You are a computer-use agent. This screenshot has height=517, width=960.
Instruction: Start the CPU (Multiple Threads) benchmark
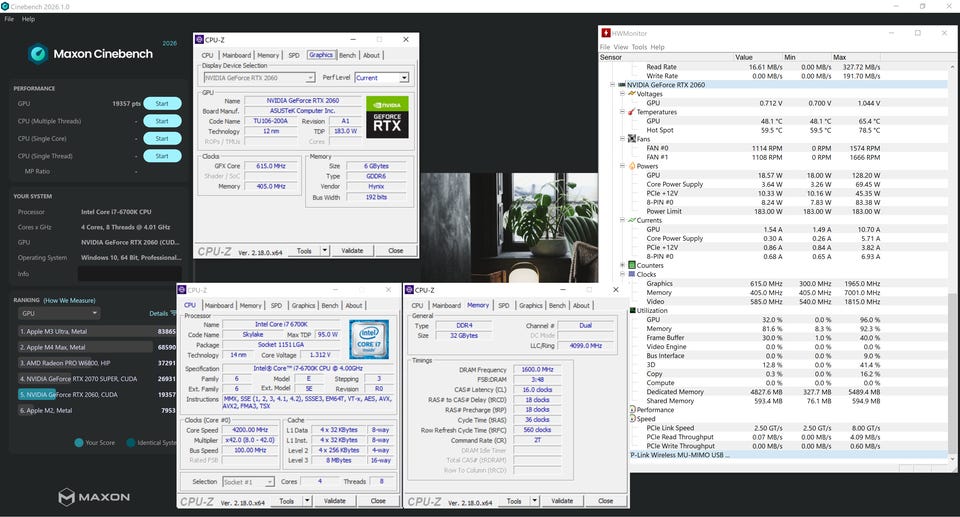point(162,121)
